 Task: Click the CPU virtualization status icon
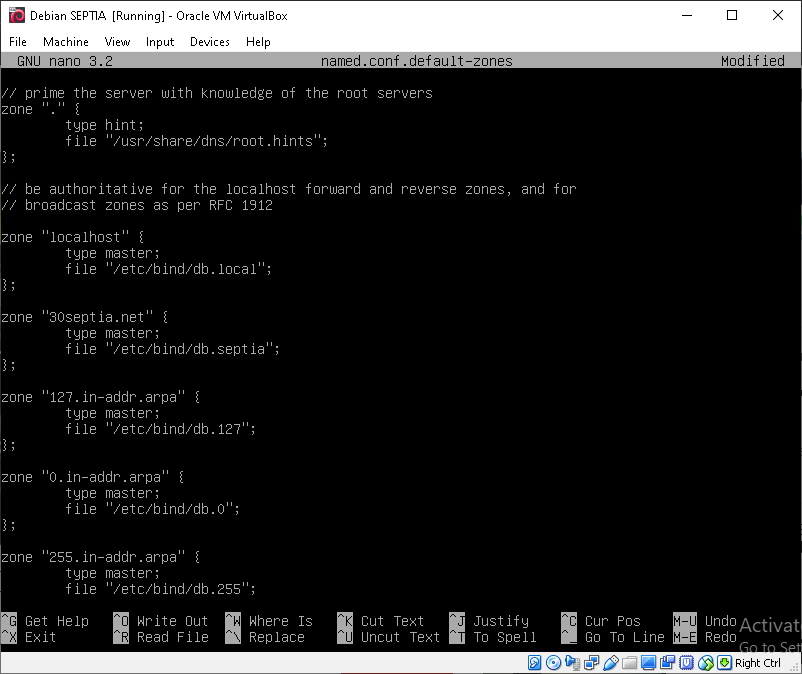[686, 663]
